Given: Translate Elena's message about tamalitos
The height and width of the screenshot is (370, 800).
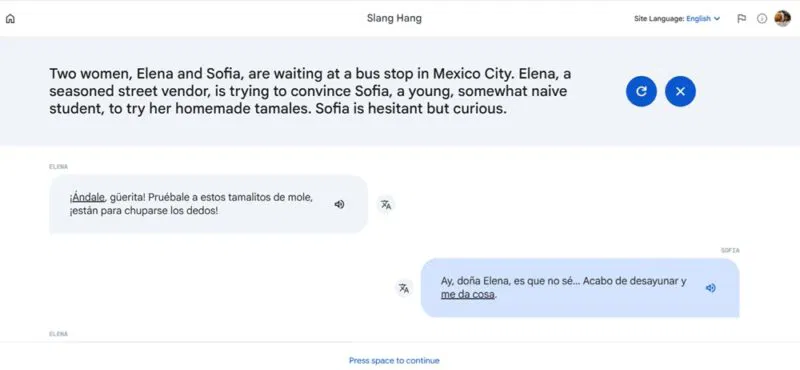Looking at the screenshot, I should 386,205.
